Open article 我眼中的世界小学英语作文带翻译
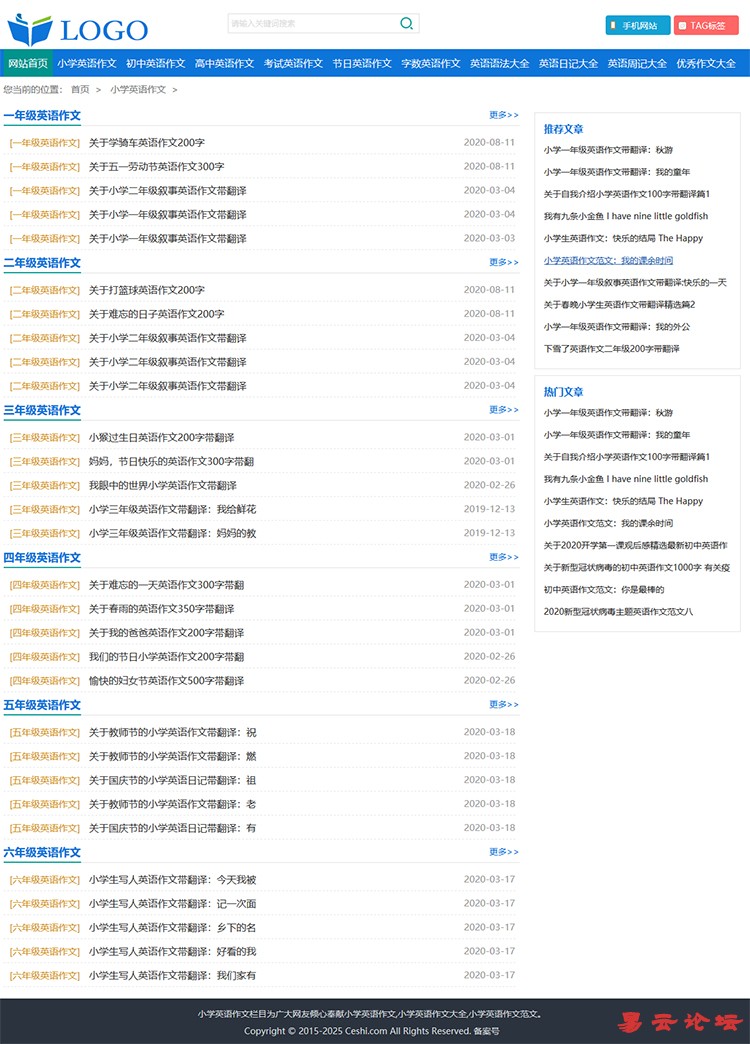 pyautogui.click(x=163, y=485)
